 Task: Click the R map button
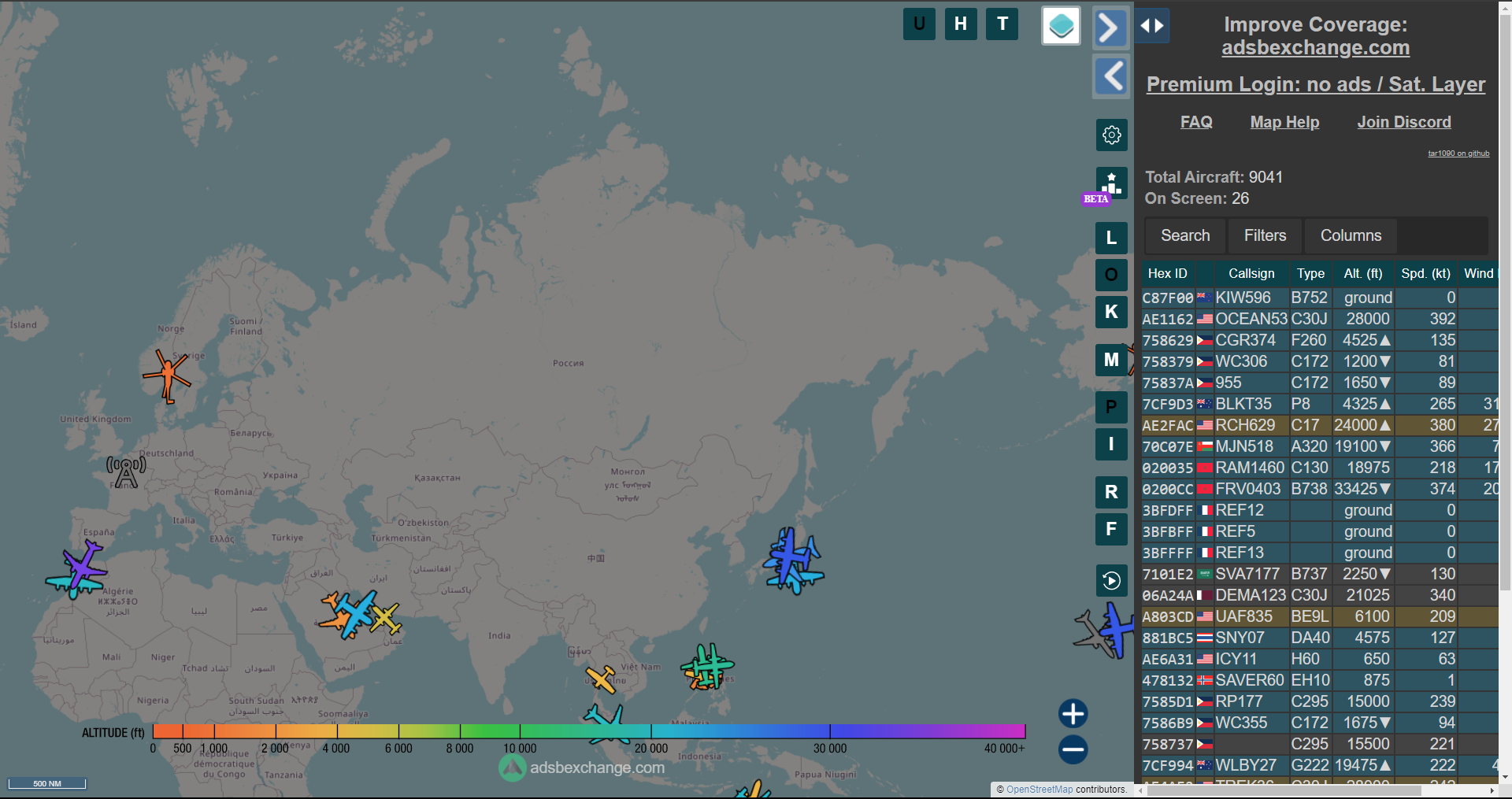pos(1111,492)
